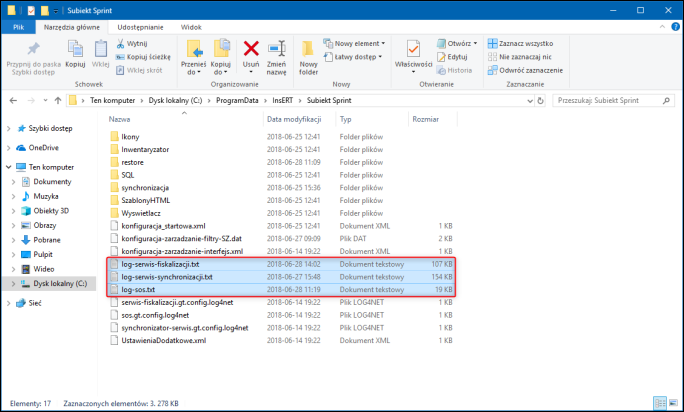684x412 pixels.
Task: Click Edytuj in the ribbon
Action: tap(452, 57)
